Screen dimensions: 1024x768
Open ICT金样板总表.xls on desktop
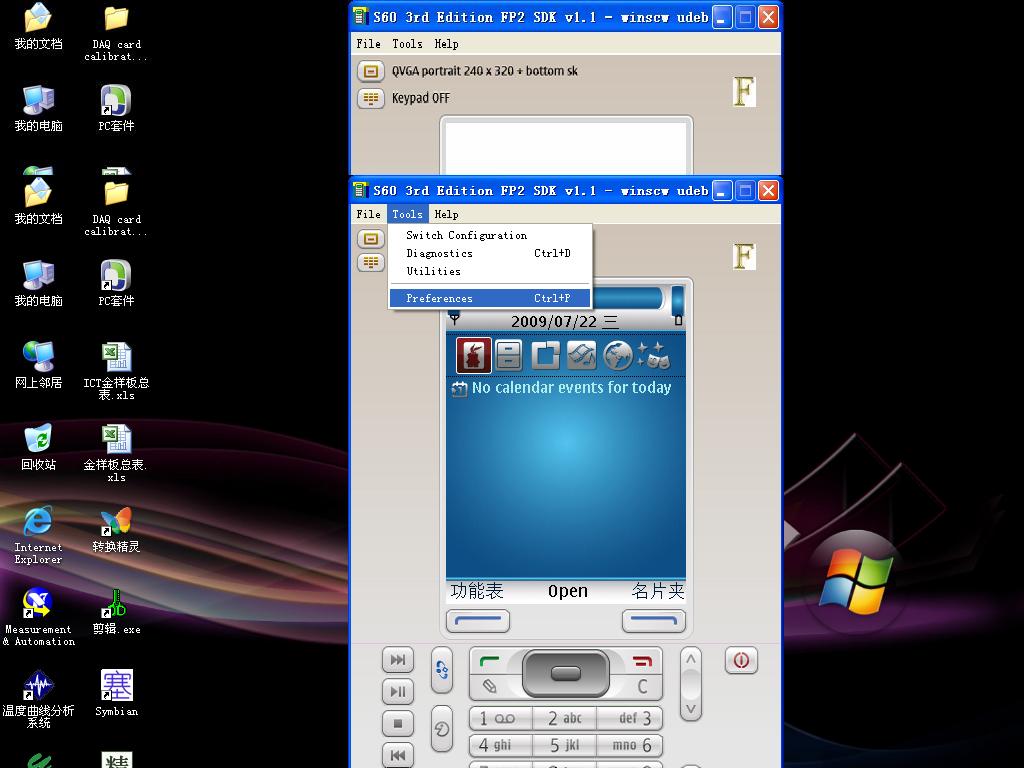116,370
